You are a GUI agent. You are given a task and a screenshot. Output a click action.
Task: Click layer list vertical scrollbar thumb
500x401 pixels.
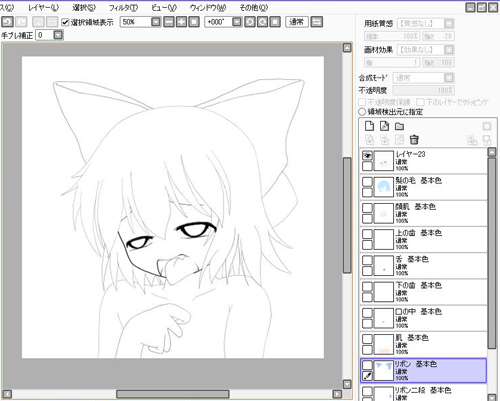(492, 253)
